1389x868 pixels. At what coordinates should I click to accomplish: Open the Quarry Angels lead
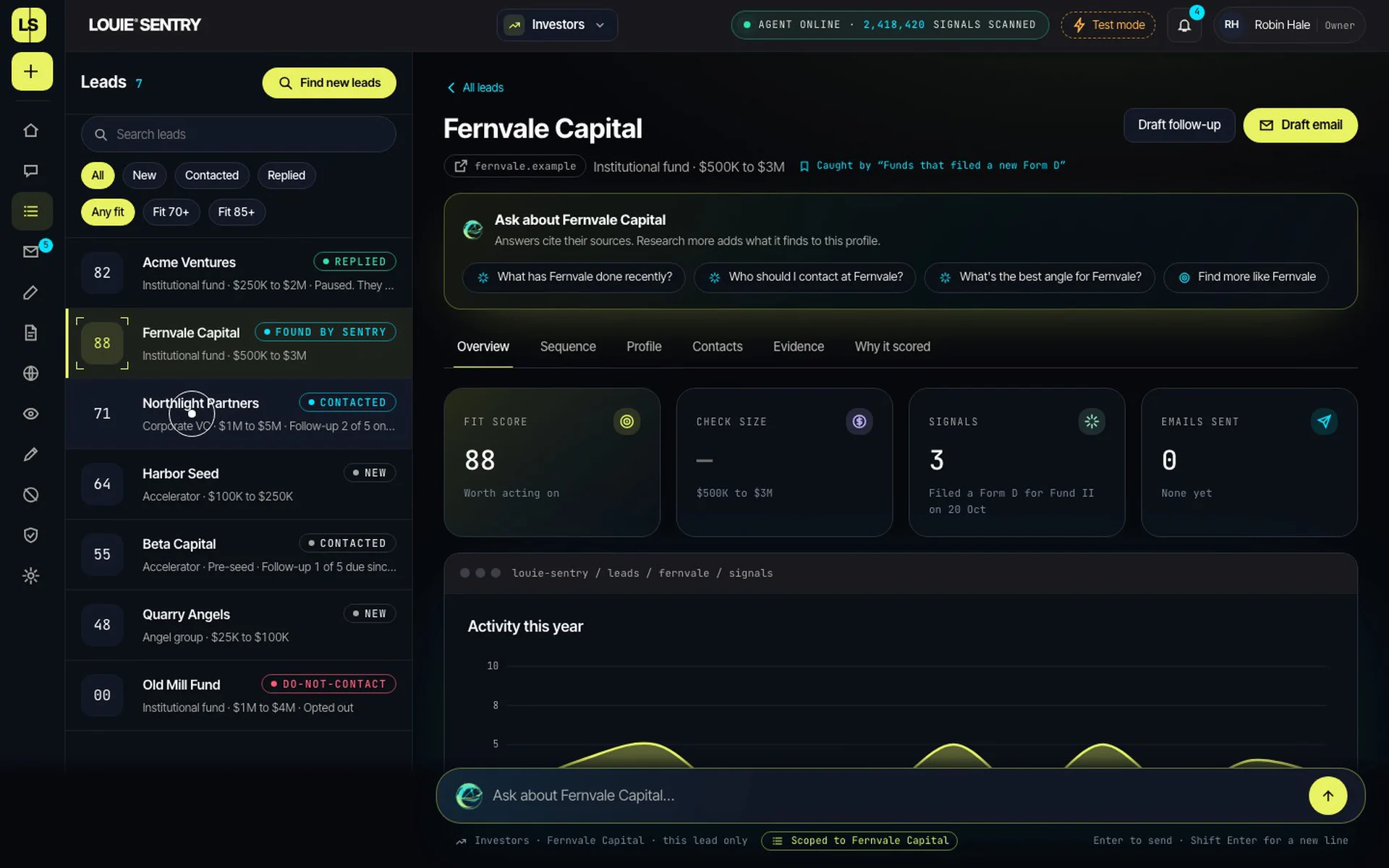(x=239, y=625)
